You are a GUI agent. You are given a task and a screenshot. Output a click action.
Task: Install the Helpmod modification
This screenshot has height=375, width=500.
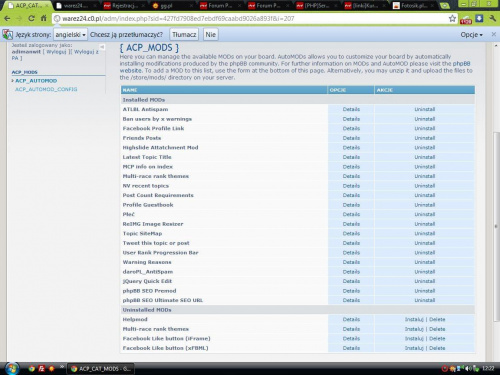tap(414, 319)
